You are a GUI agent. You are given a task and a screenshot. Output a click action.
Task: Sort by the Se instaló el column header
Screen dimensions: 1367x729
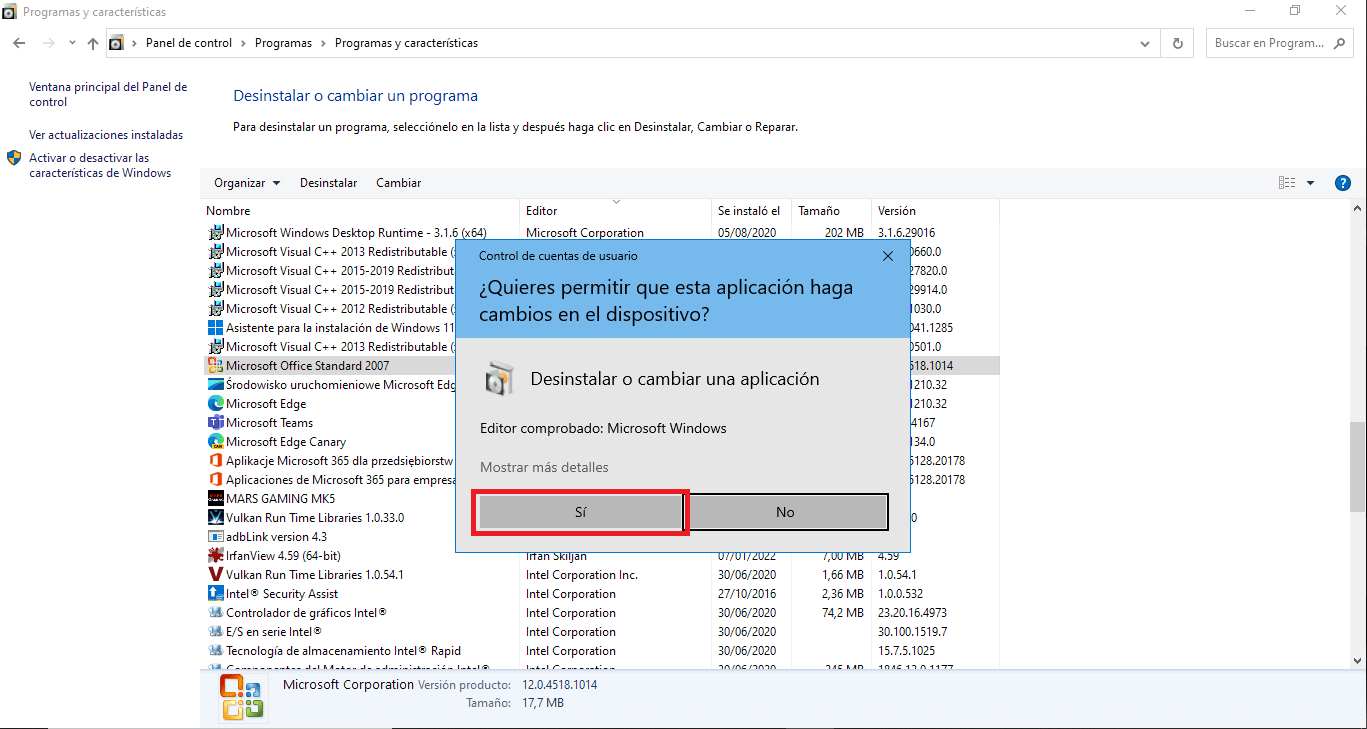click(x=751, y=211)
